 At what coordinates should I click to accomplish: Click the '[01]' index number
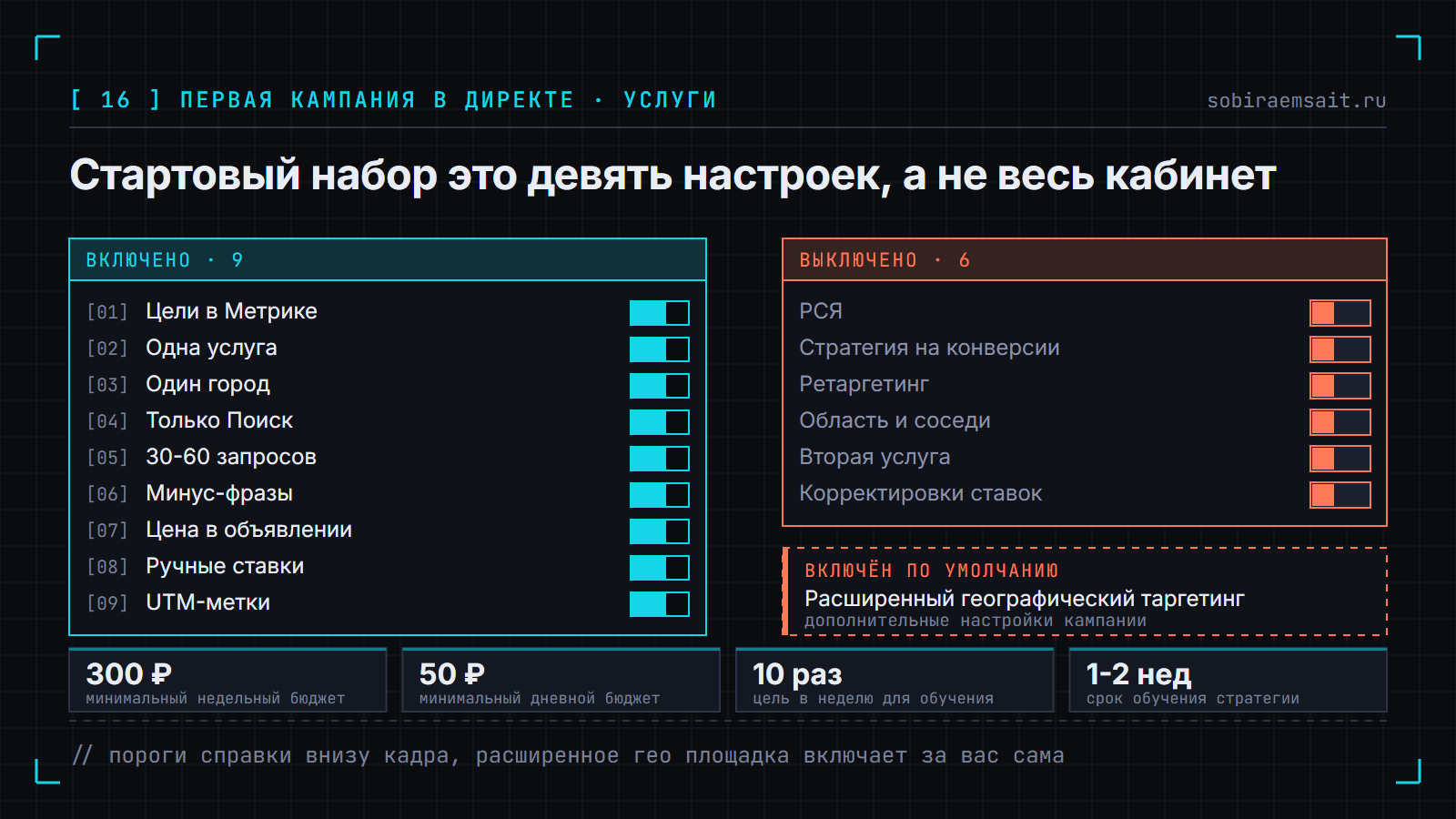[107, 312]
